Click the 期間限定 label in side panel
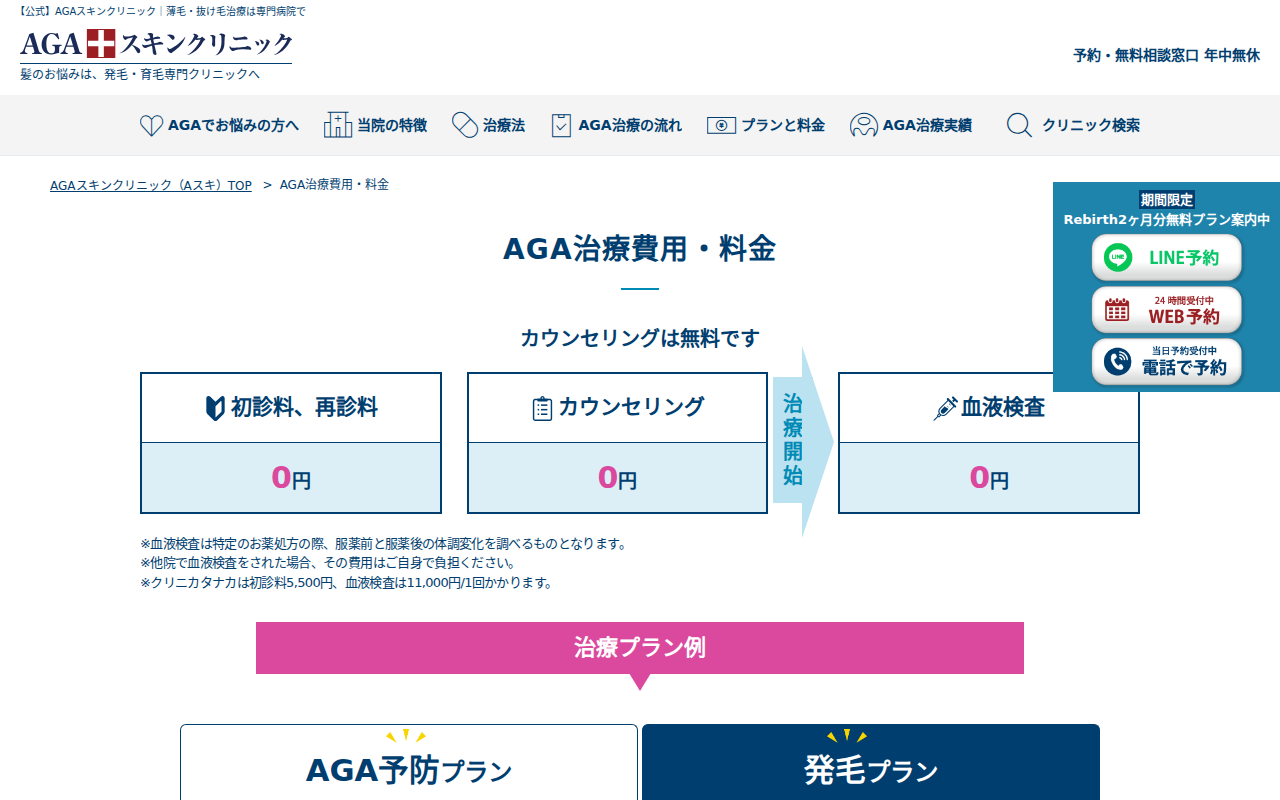This screenshot has width=1280, height=800. (x=1167, y=199)
